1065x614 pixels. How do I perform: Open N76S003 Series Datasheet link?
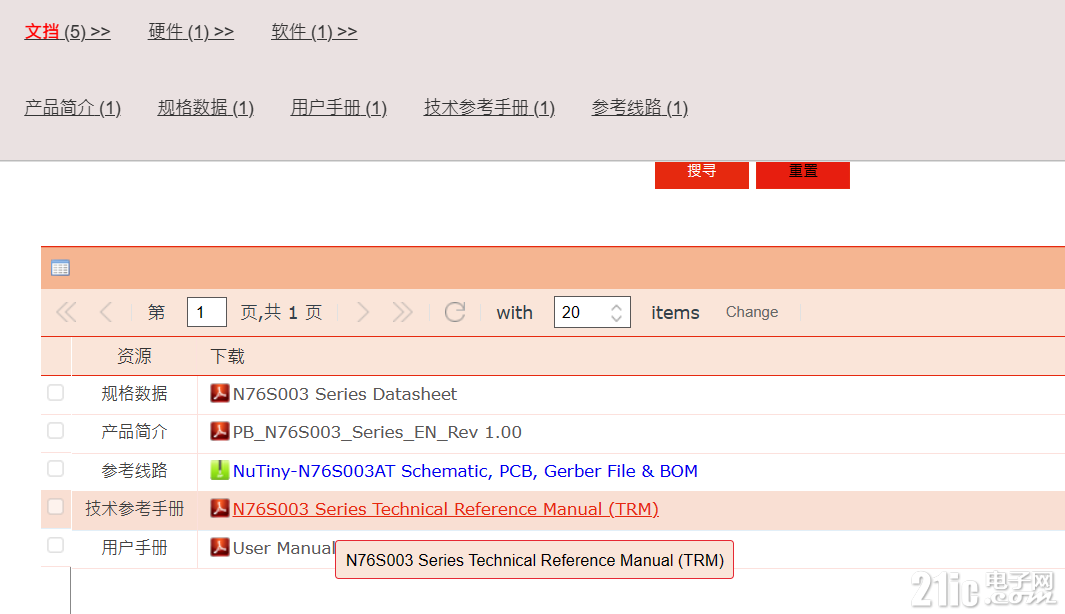(x=345, y=394)
